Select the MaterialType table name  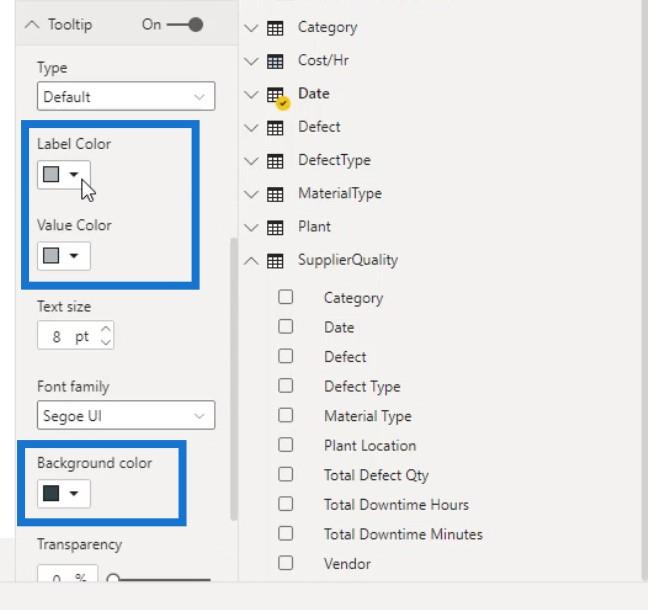click(340, 194)
